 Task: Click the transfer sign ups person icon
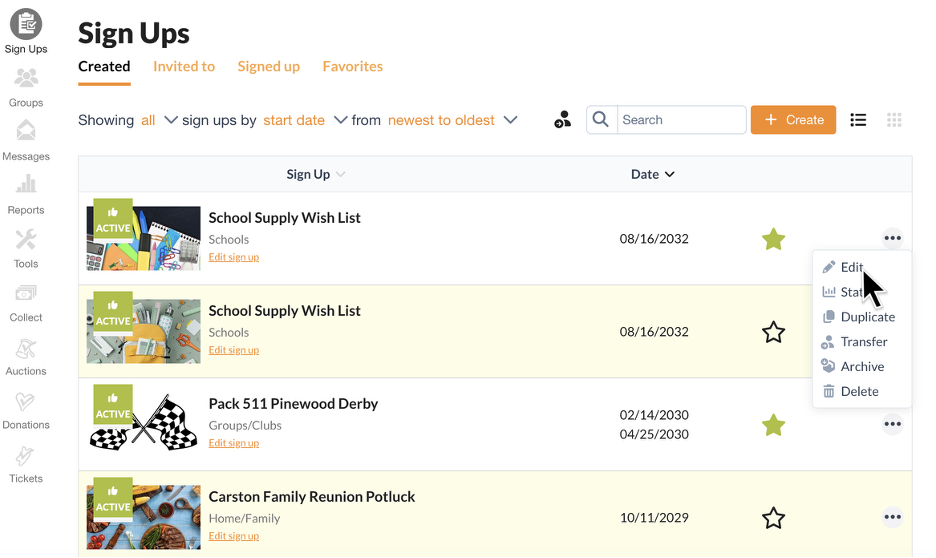point(562,119)
